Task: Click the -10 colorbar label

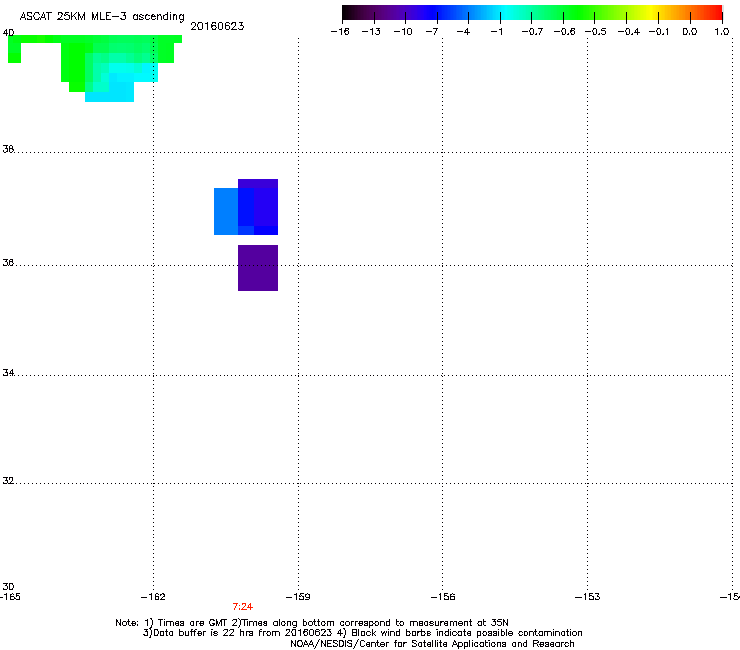Action: [x=403, y=32]
